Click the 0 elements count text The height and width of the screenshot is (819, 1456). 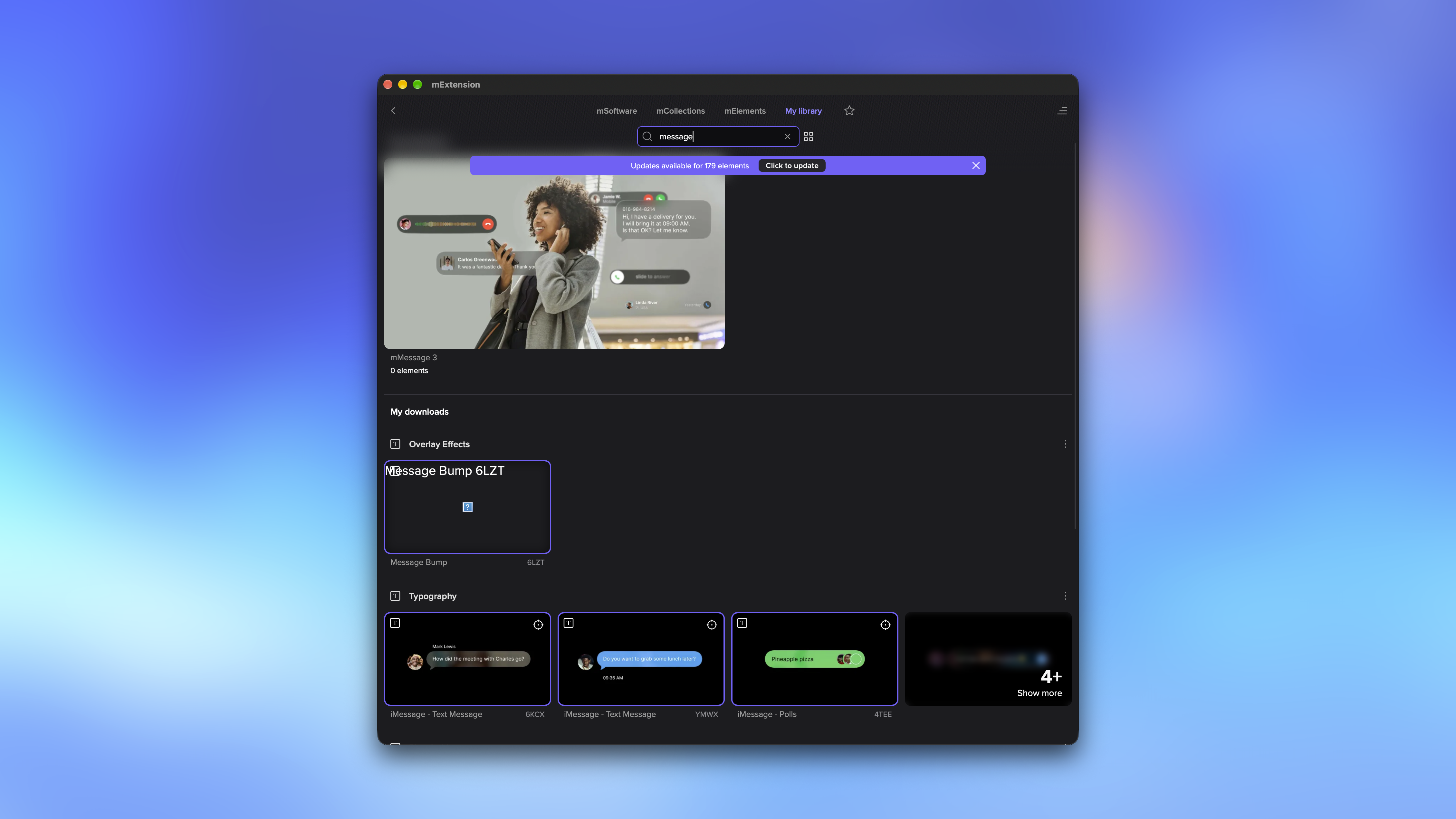click(x=409, y=371)
